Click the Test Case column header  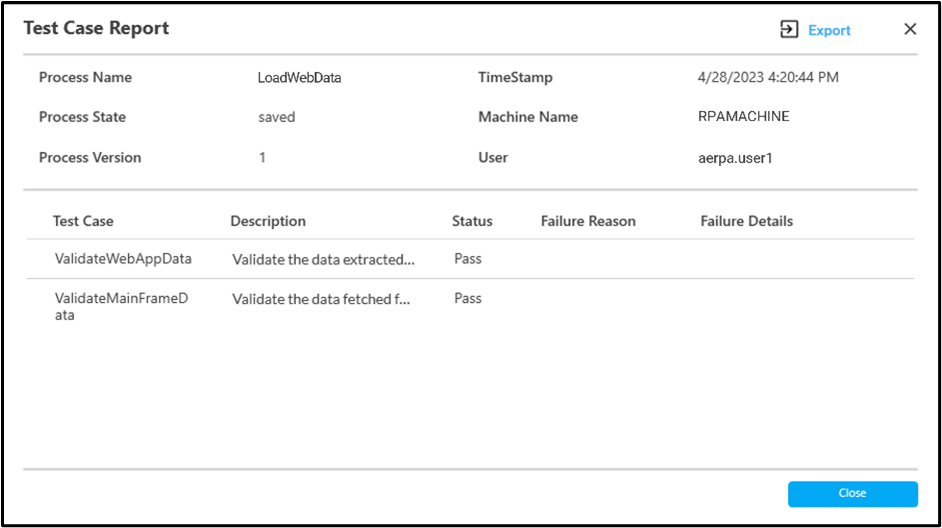83,221
